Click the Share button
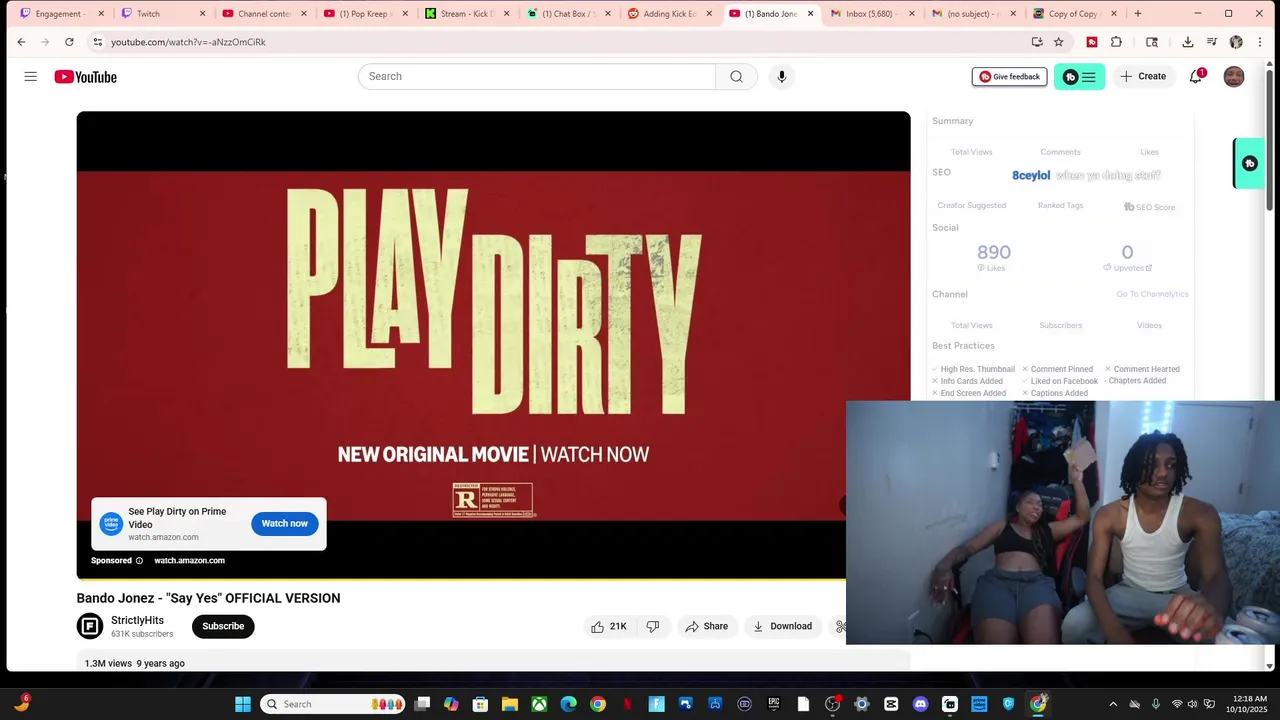The height and width of the screenshot is (720, 1280). click(x=707, y=626)
